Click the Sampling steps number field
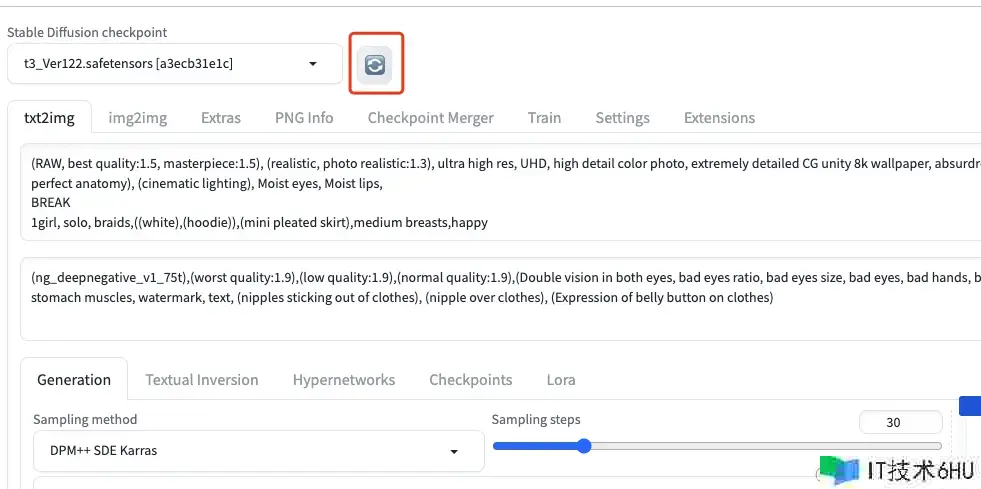Viewport: 981px width, 489px height. click(899, 422)
